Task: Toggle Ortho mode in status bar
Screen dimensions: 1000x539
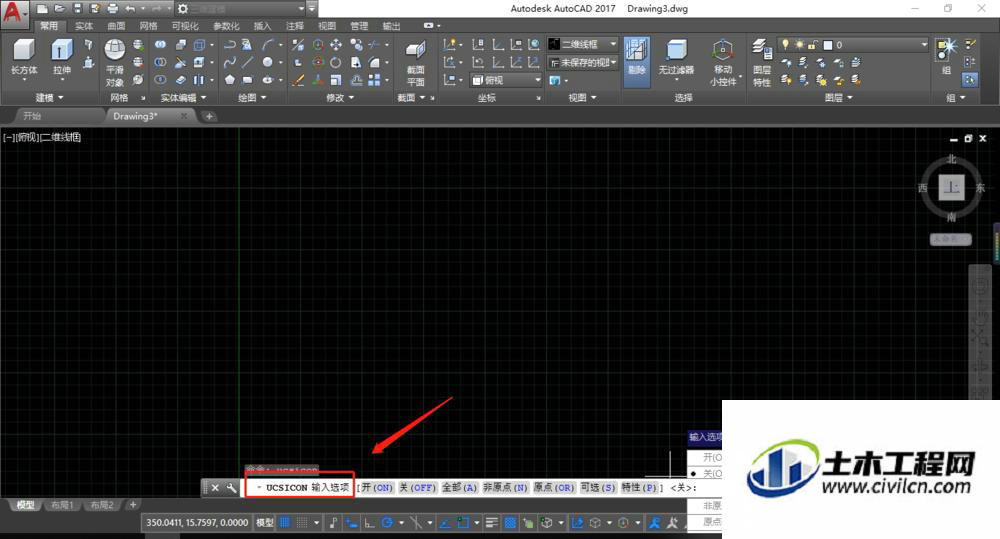Action: [x=369, y=523]
